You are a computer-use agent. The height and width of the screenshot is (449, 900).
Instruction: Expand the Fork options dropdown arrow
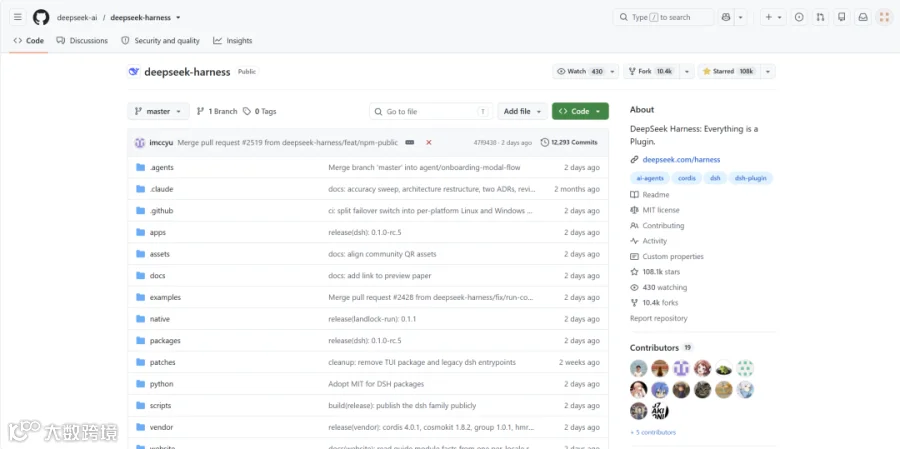pyautogui.click(x=688, y=72)
